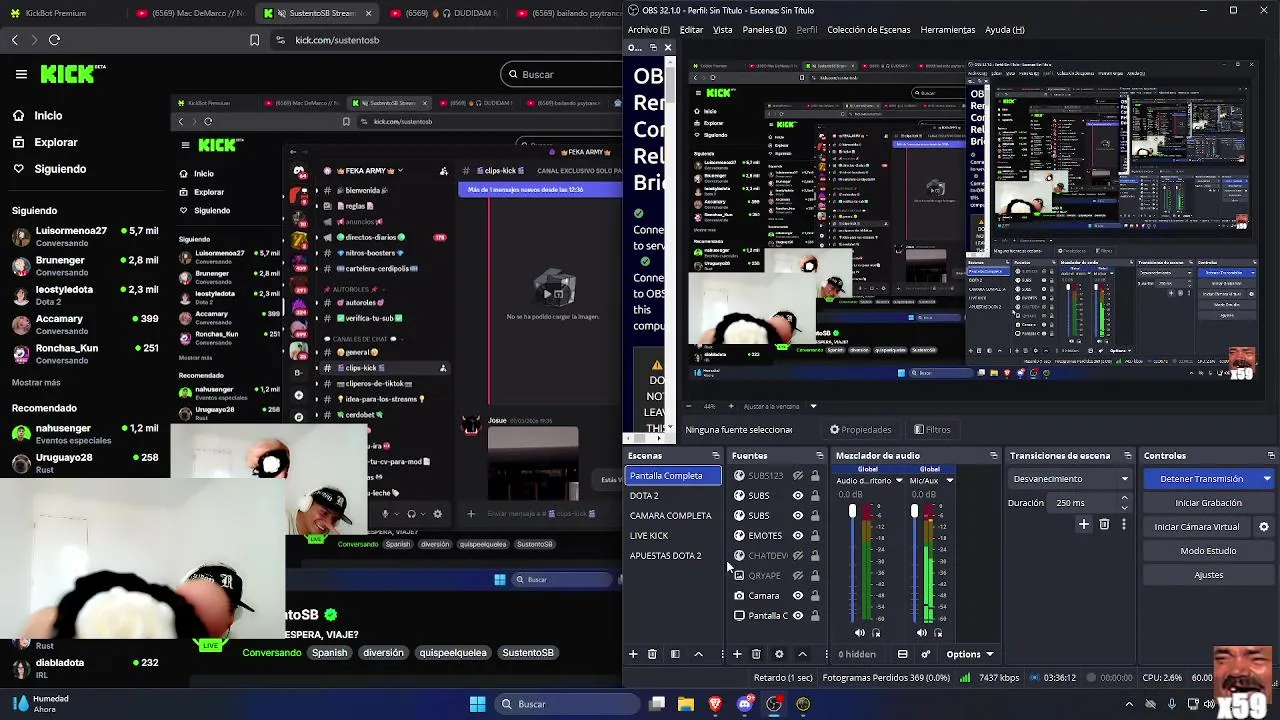Open the Vista menu in OBS
Image resolution: width=1280 pixels, height=720 pixels.
pos(722,30)
